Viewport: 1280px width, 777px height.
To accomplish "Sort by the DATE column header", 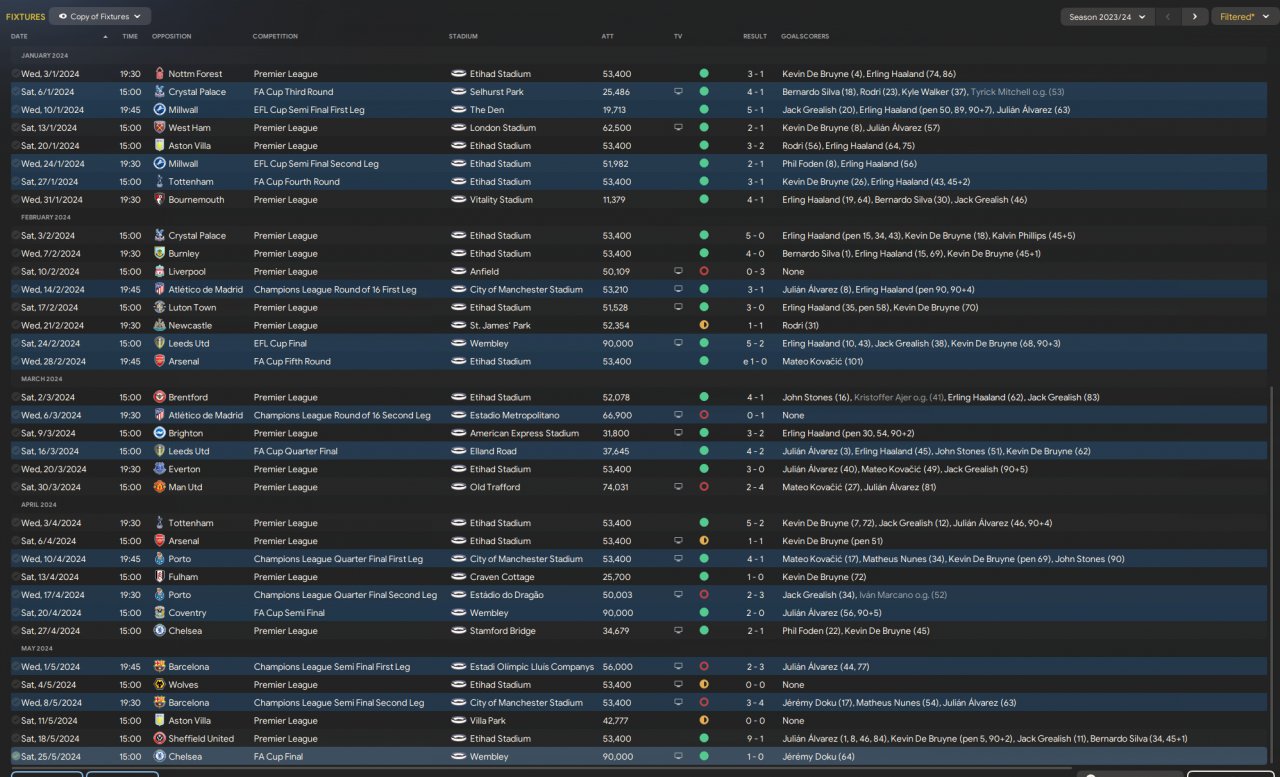I will [x=20, y=37].
